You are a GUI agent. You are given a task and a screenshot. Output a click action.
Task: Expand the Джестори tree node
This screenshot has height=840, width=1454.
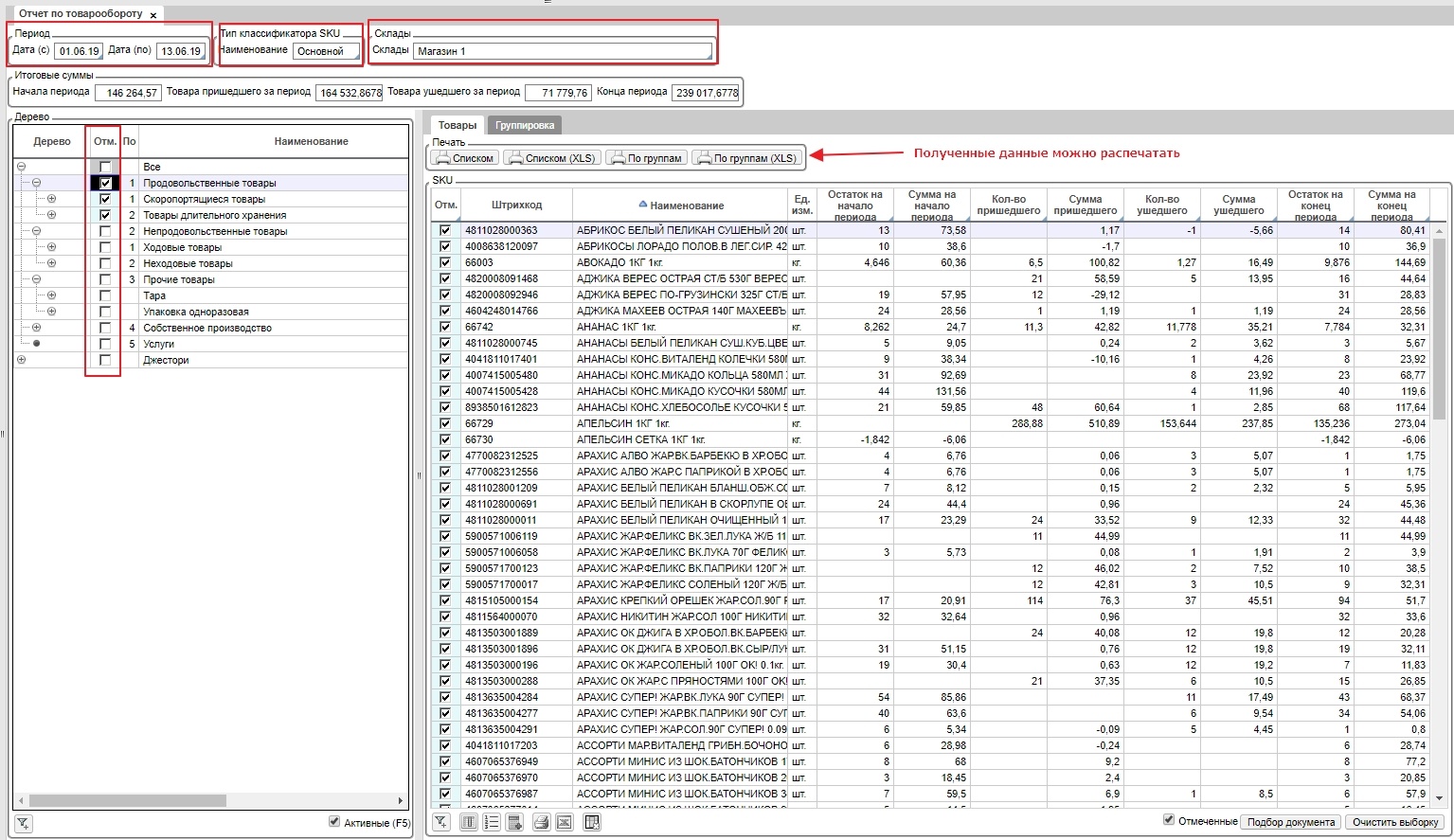coord(21,360)
